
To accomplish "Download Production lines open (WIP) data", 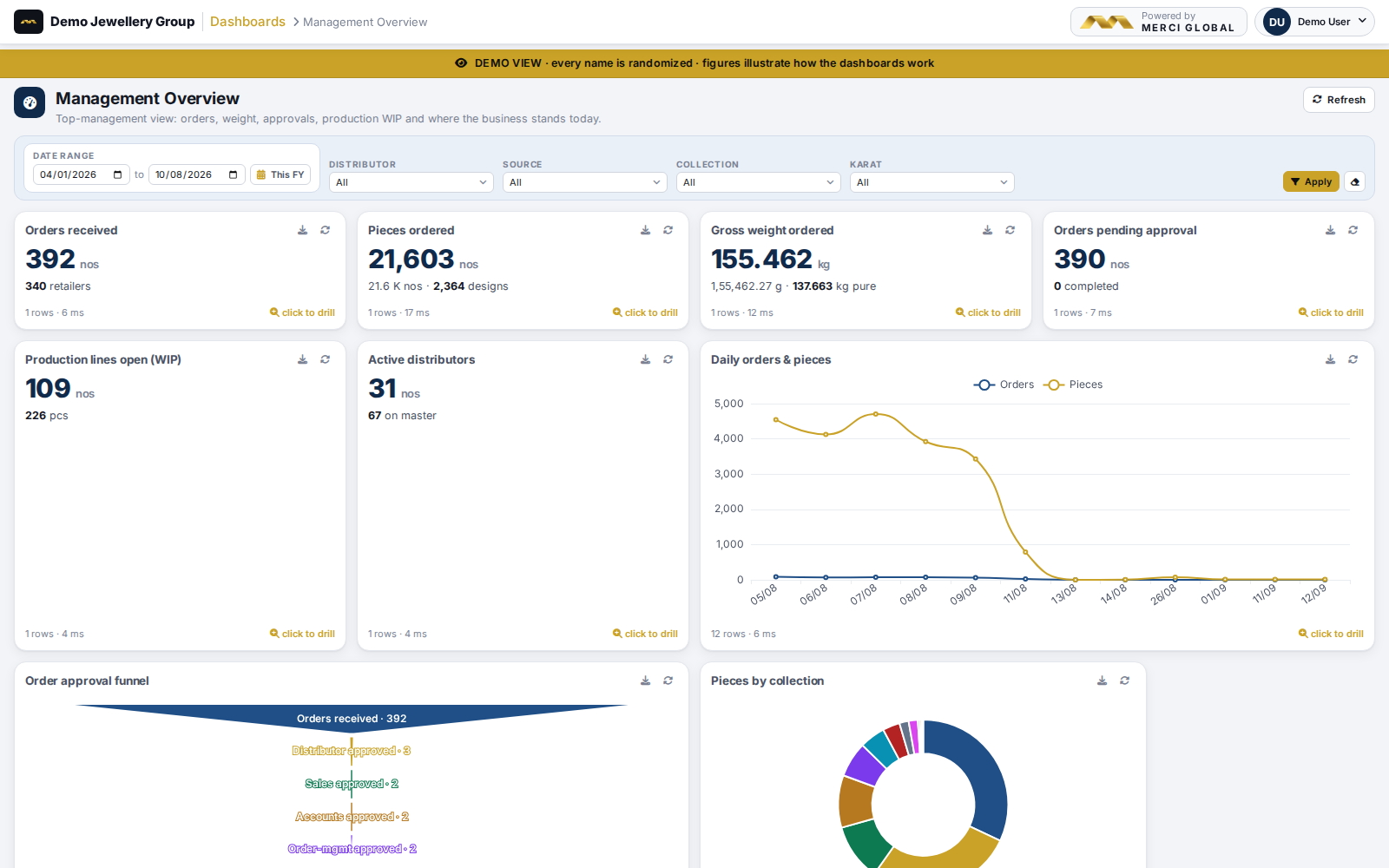I will point(302,359).
